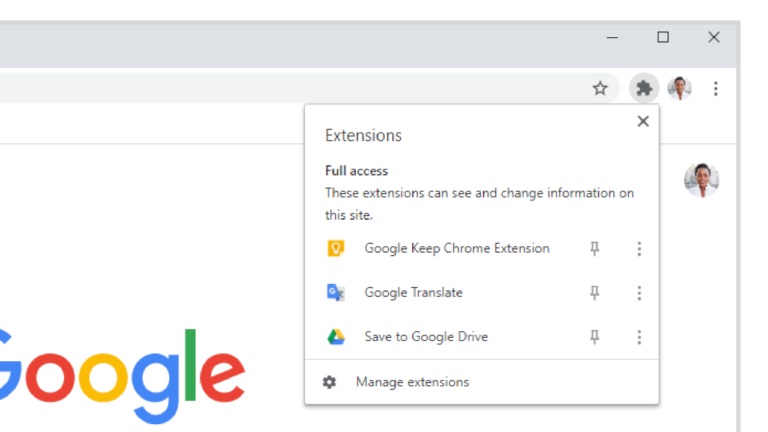Screen dimensions: 768x432
Task: Click the Google Keep extension icon
Action: click(336, 248)
